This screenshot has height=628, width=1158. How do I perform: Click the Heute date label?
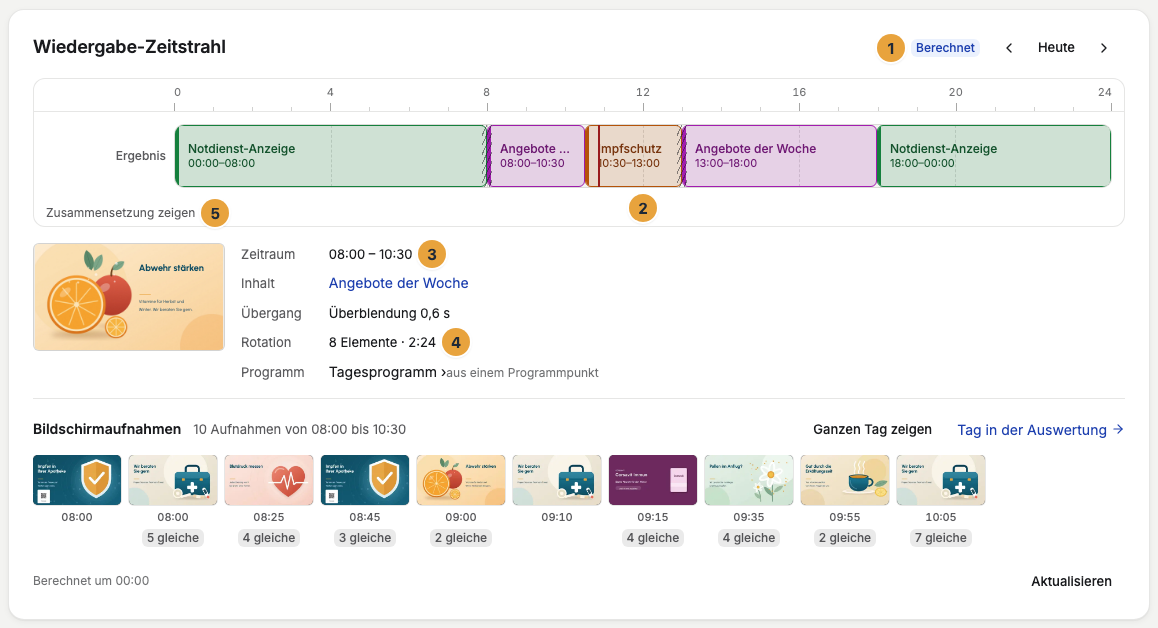1056,47
